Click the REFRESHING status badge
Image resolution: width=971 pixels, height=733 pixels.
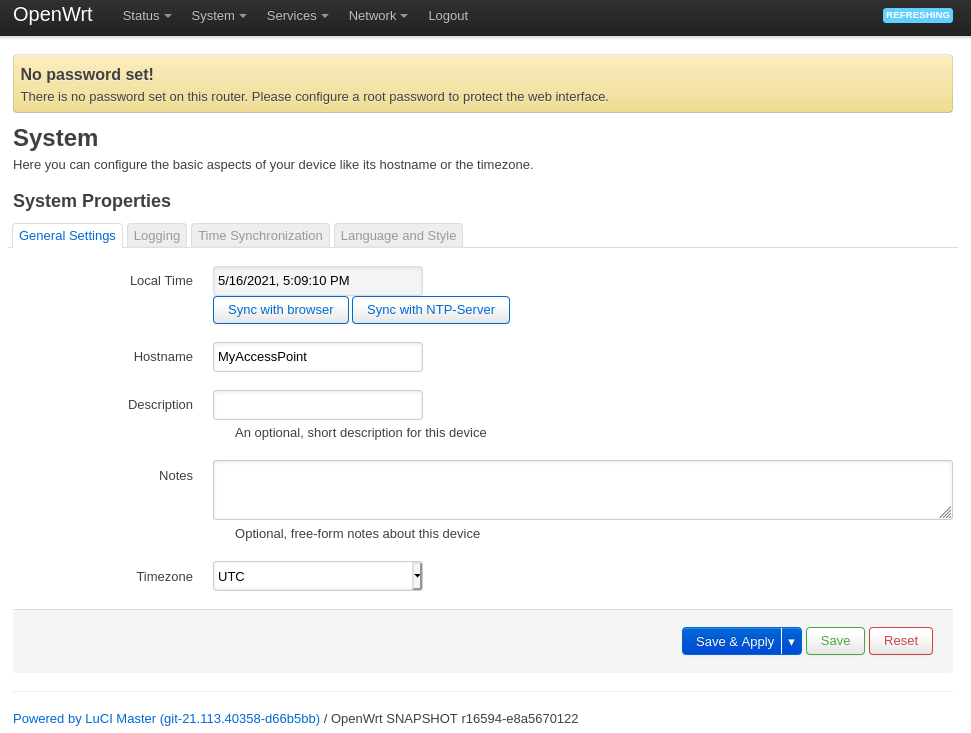pos(917,15)
